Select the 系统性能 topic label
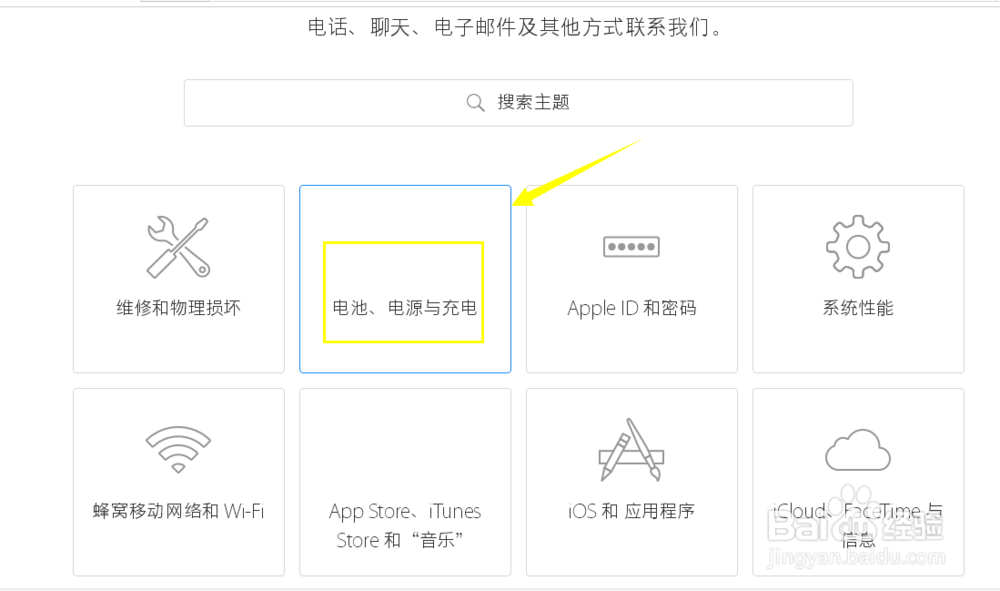This screenshot has height=591, width=1000. point(858,309)
